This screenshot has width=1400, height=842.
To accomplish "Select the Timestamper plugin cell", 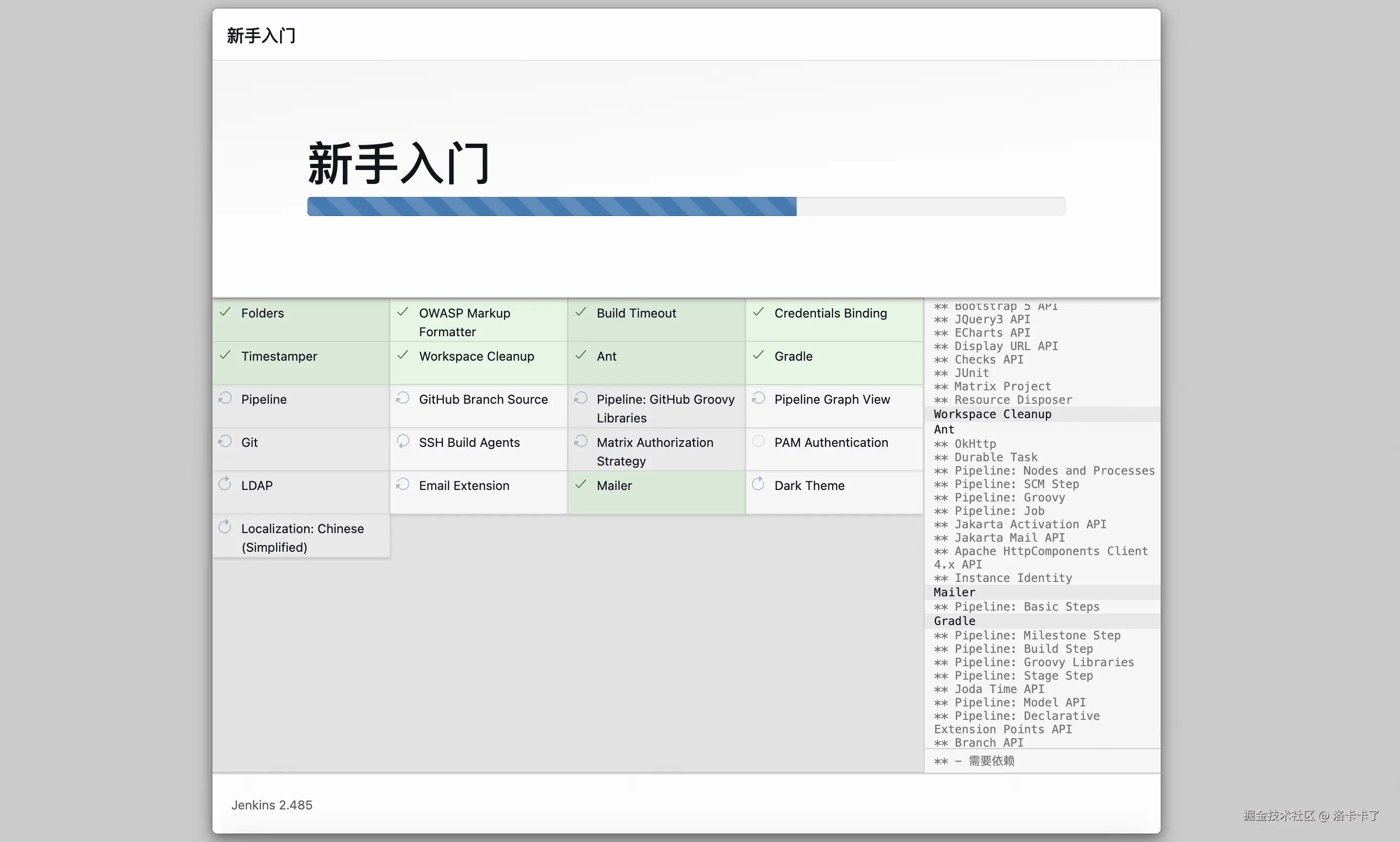I will pyautogui.click(x=301, y=363).
